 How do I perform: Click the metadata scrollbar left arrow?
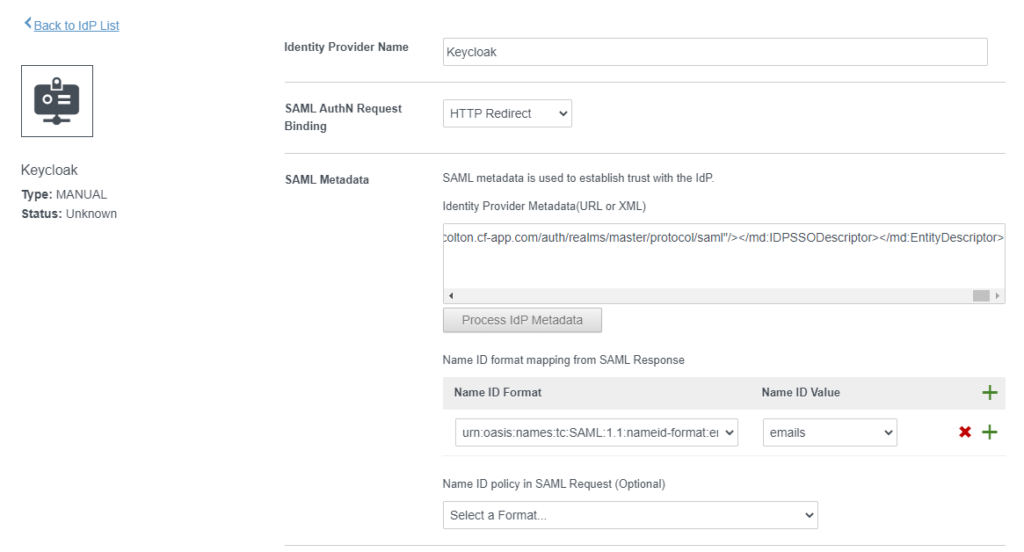(451, 296)
